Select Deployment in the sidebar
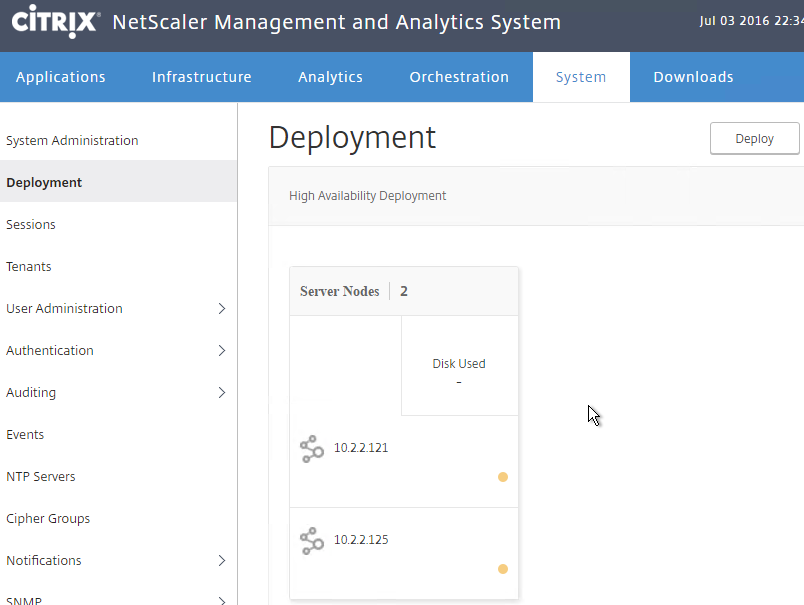The image size is (804, 605). click(x=118, y=183)
